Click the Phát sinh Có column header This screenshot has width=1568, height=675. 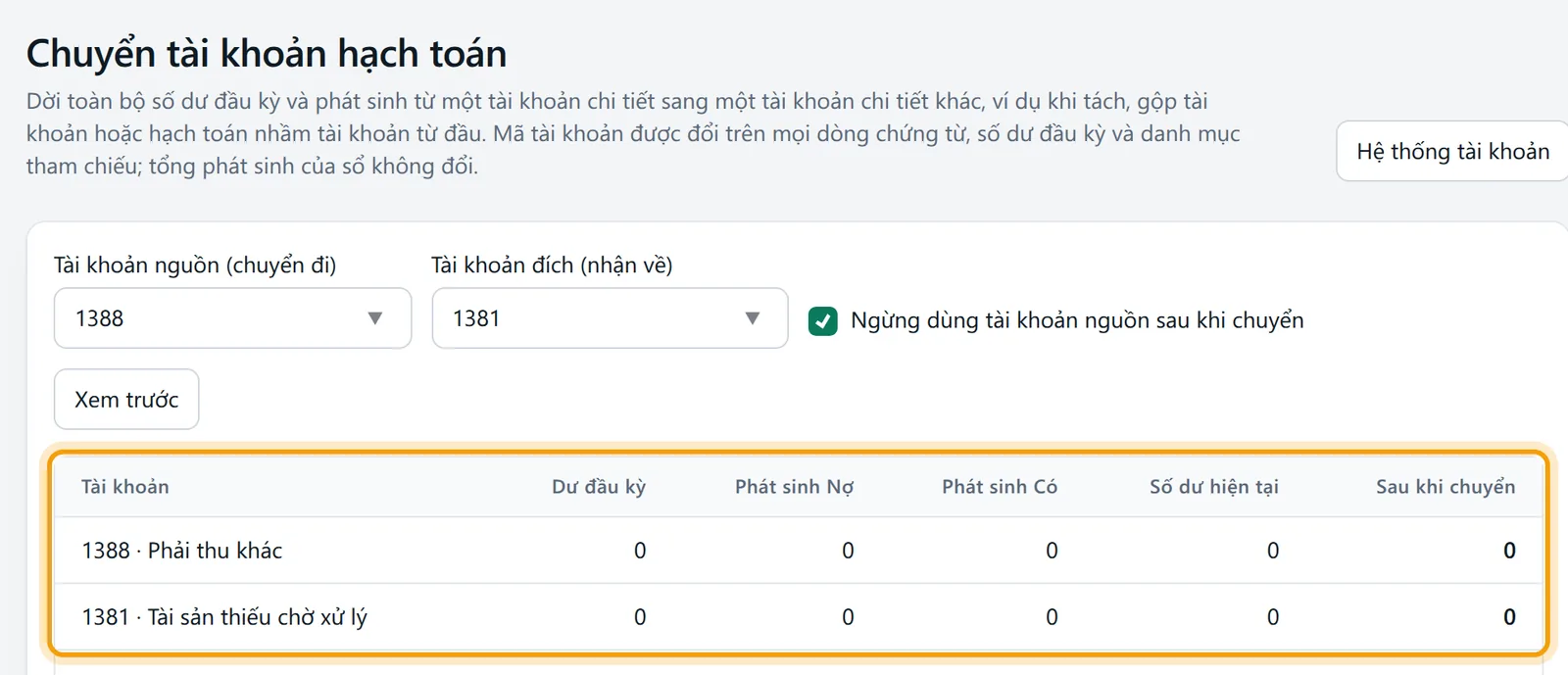click(1000, 487)
